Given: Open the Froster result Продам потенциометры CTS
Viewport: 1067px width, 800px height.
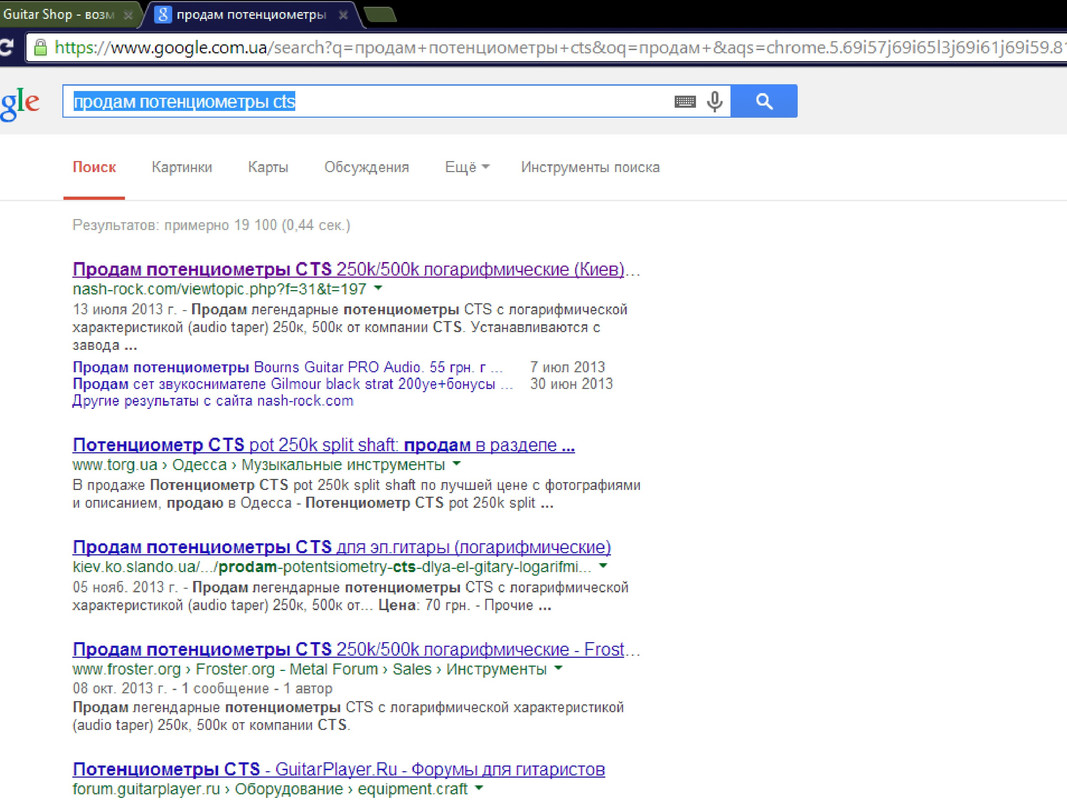Looking at the screenshot, I should click(357, 650).
